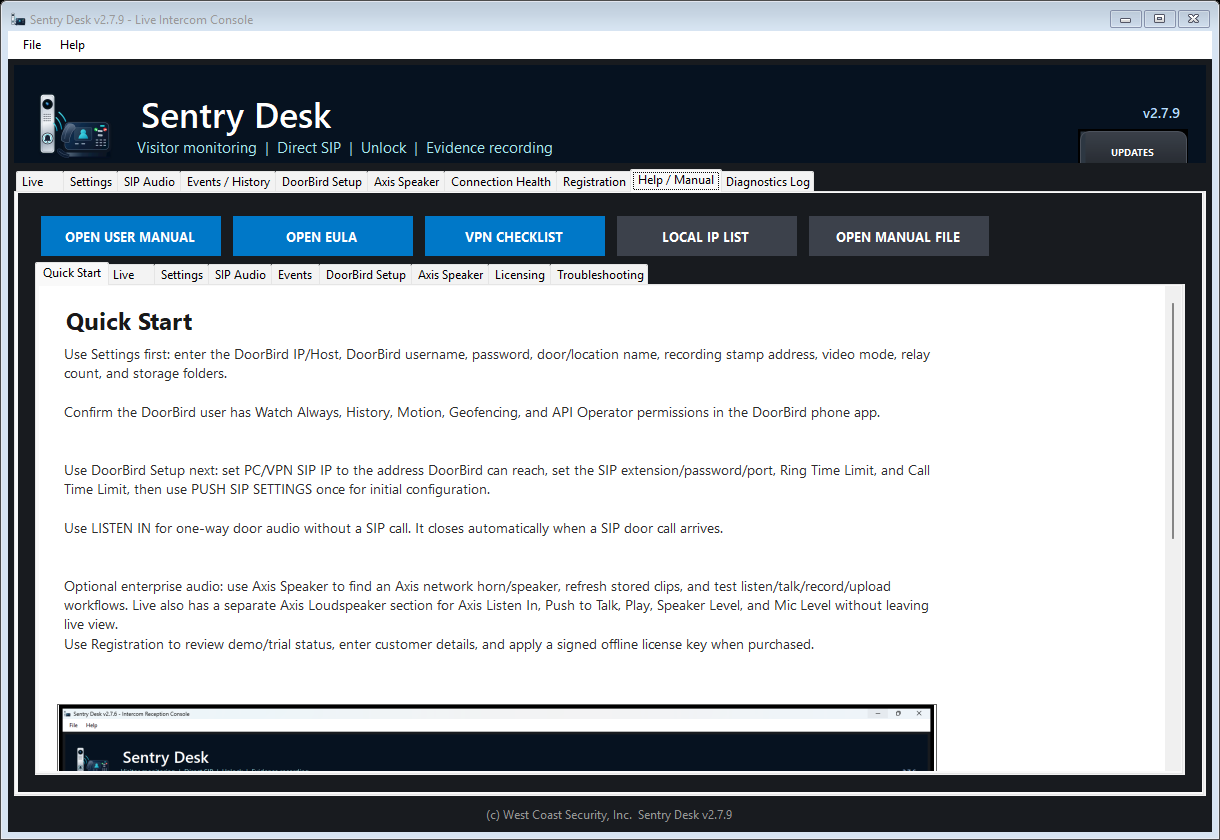The height and width of the screenshot is (840, 1220).
Task: Click the v2.7.9 version label in header
Action: tap(1161, 113)
